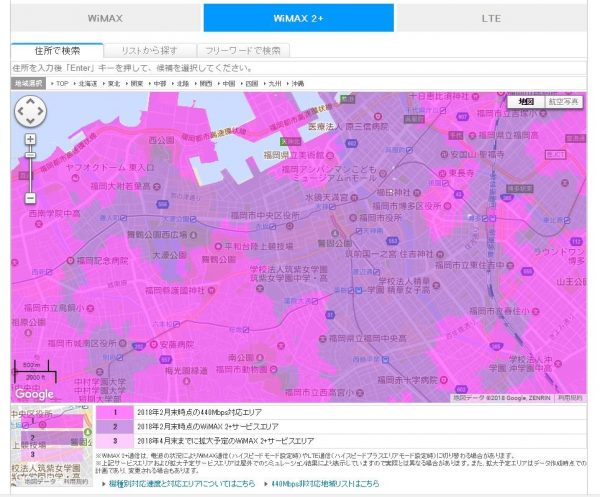Click the 福岡県立美術館 marker icon
The width and height of the screenshot is (600, 497).
point(330,155)
